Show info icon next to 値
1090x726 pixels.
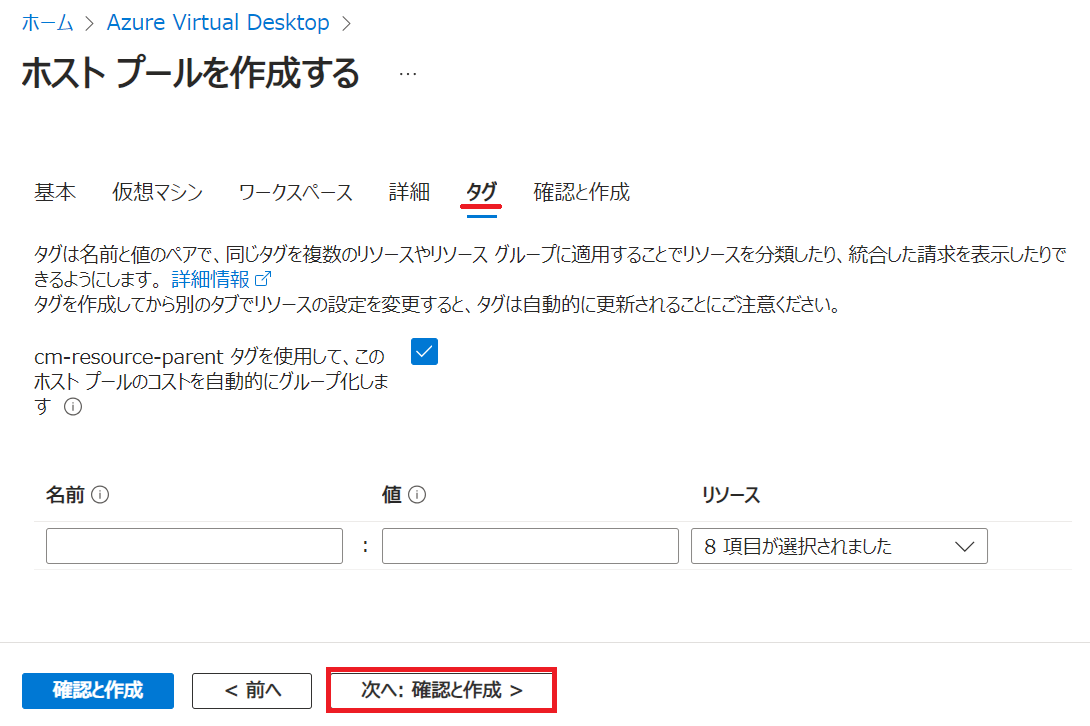[x=417, y=494]
